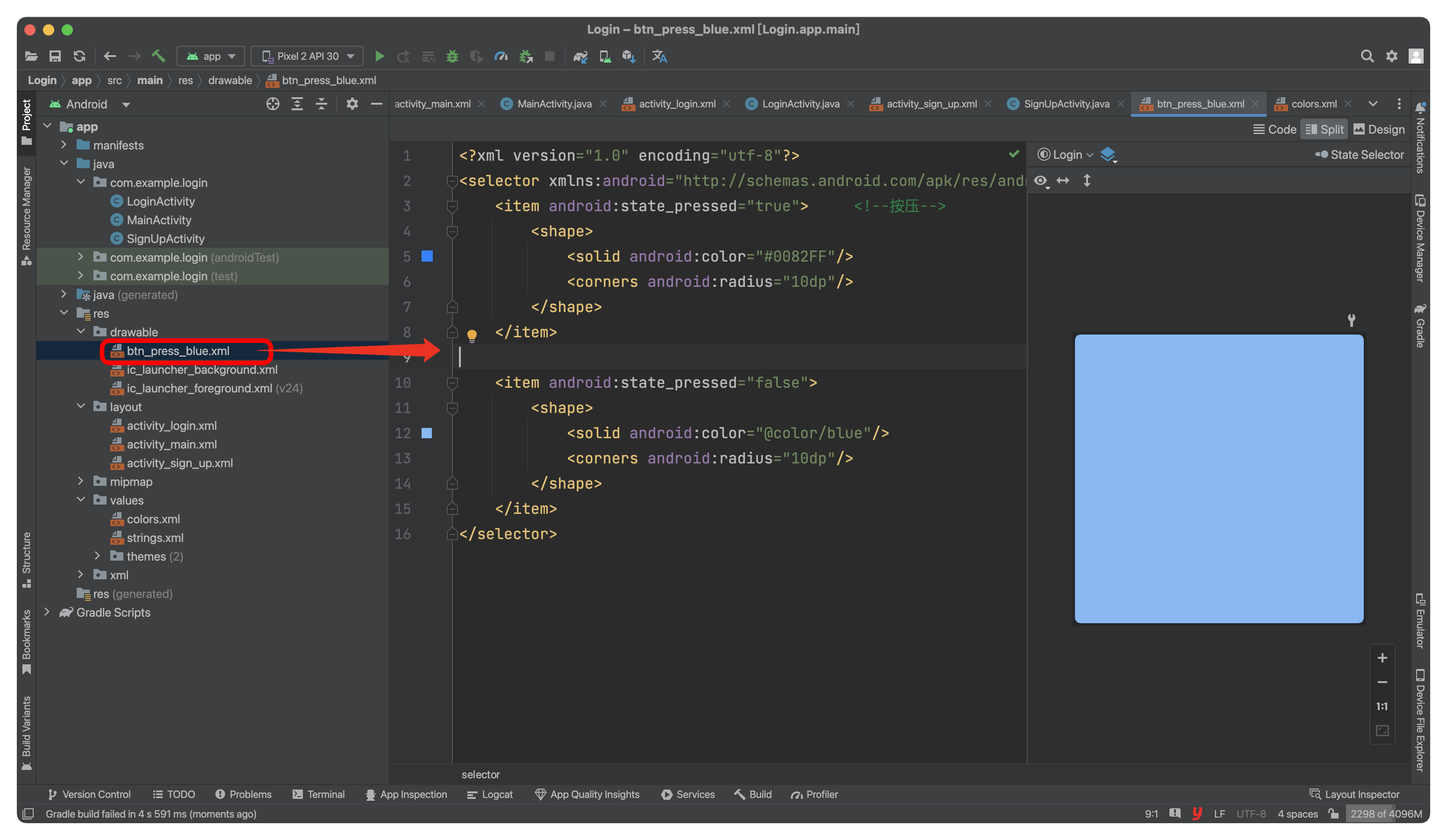Open the Logcat tool window
Viewport: 1447px width, 840px height.
click(490, 794)
